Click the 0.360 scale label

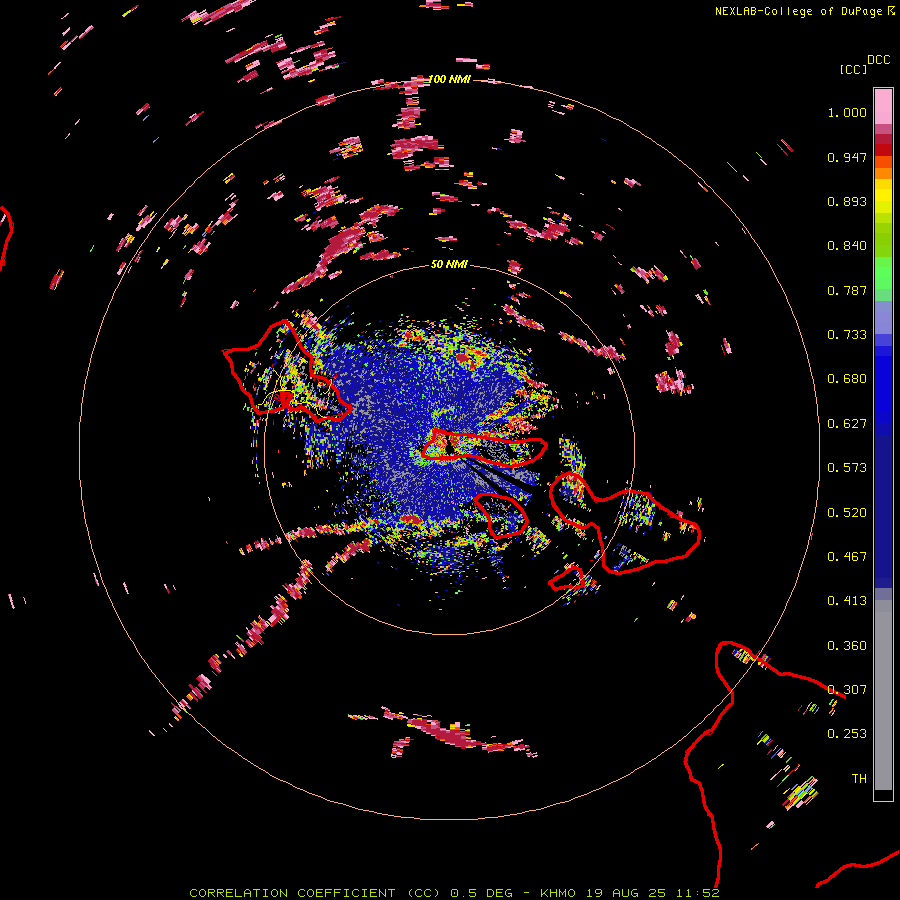(x=847, y=646)
